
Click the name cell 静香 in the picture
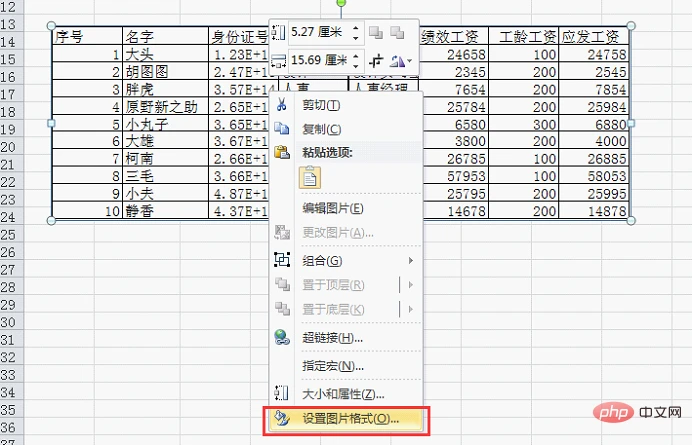click(139, 211)
